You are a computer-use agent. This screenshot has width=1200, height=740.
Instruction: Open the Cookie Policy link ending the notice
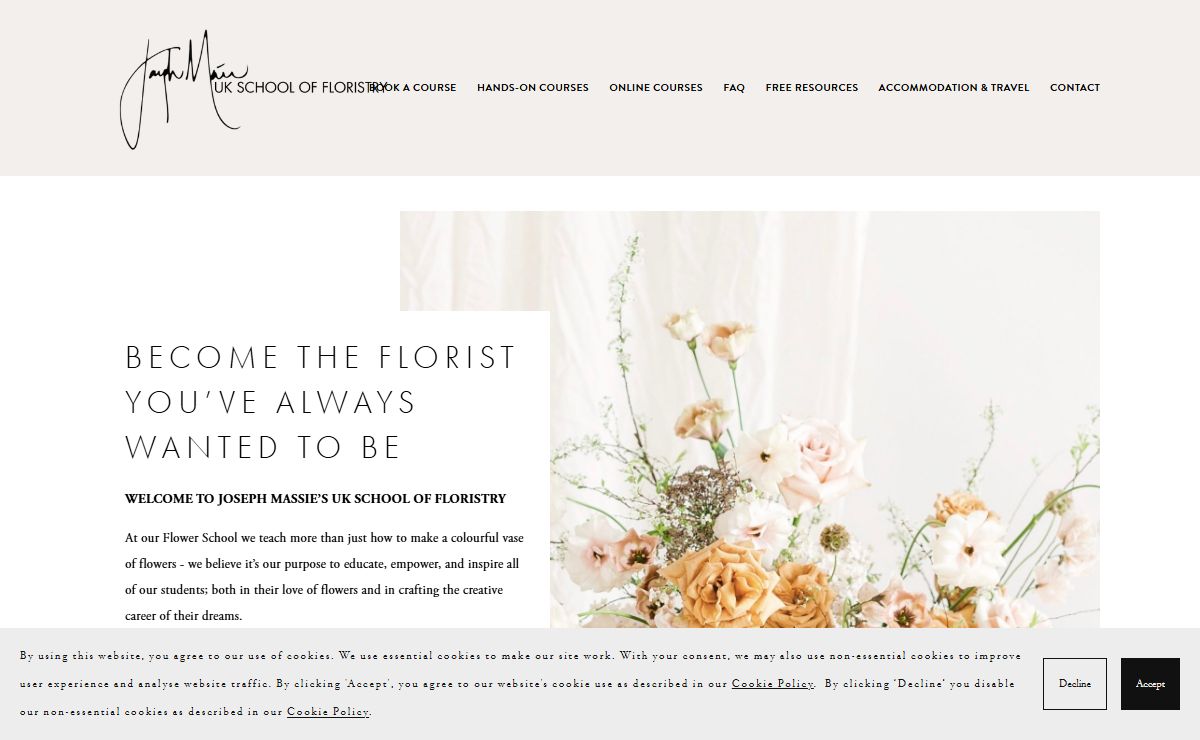tap(328, 712)
